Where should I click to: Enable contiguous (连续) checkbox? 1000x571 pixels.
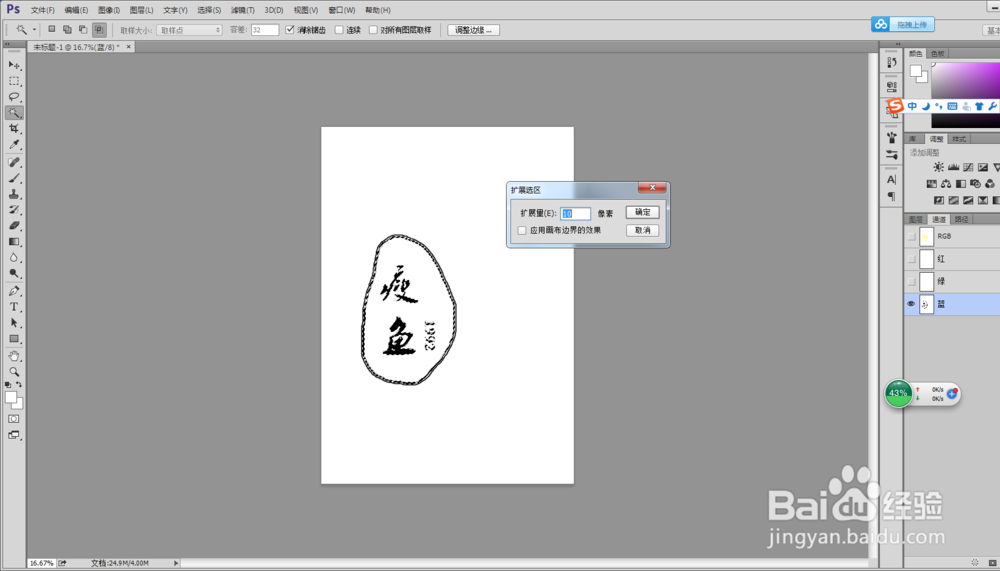tap(339, 30)
